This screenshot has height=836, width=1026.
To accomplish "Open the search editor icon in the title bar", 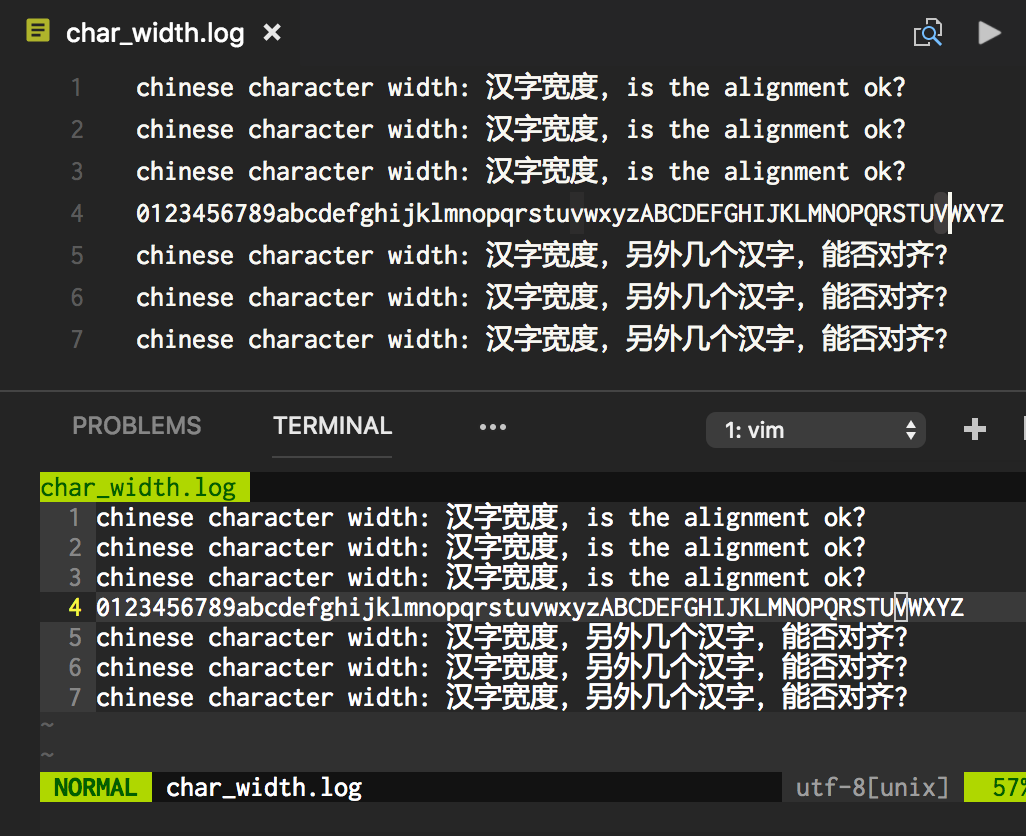I will coord(928,33).
